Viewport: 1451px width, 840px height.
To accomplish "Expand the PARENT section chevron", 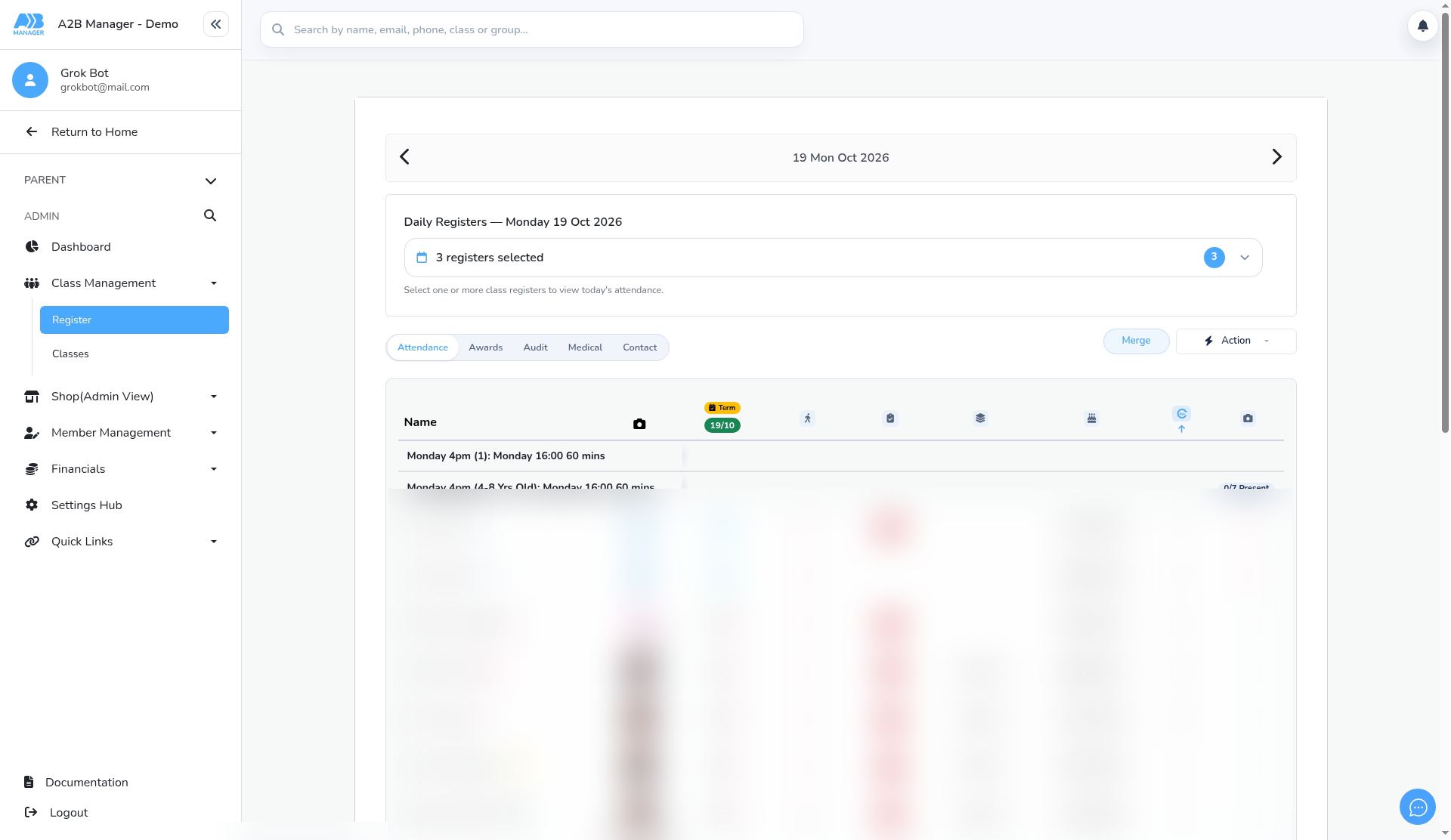I will 211,181.
